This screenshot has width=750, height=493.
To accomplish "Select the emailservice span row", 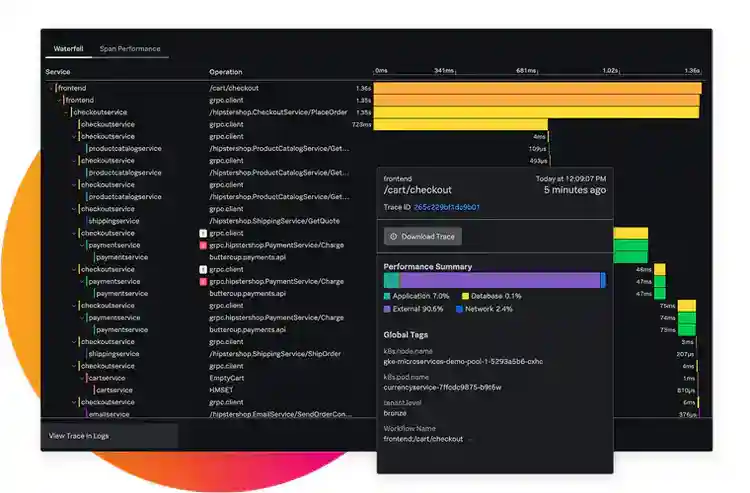I will tap(114, 414).
